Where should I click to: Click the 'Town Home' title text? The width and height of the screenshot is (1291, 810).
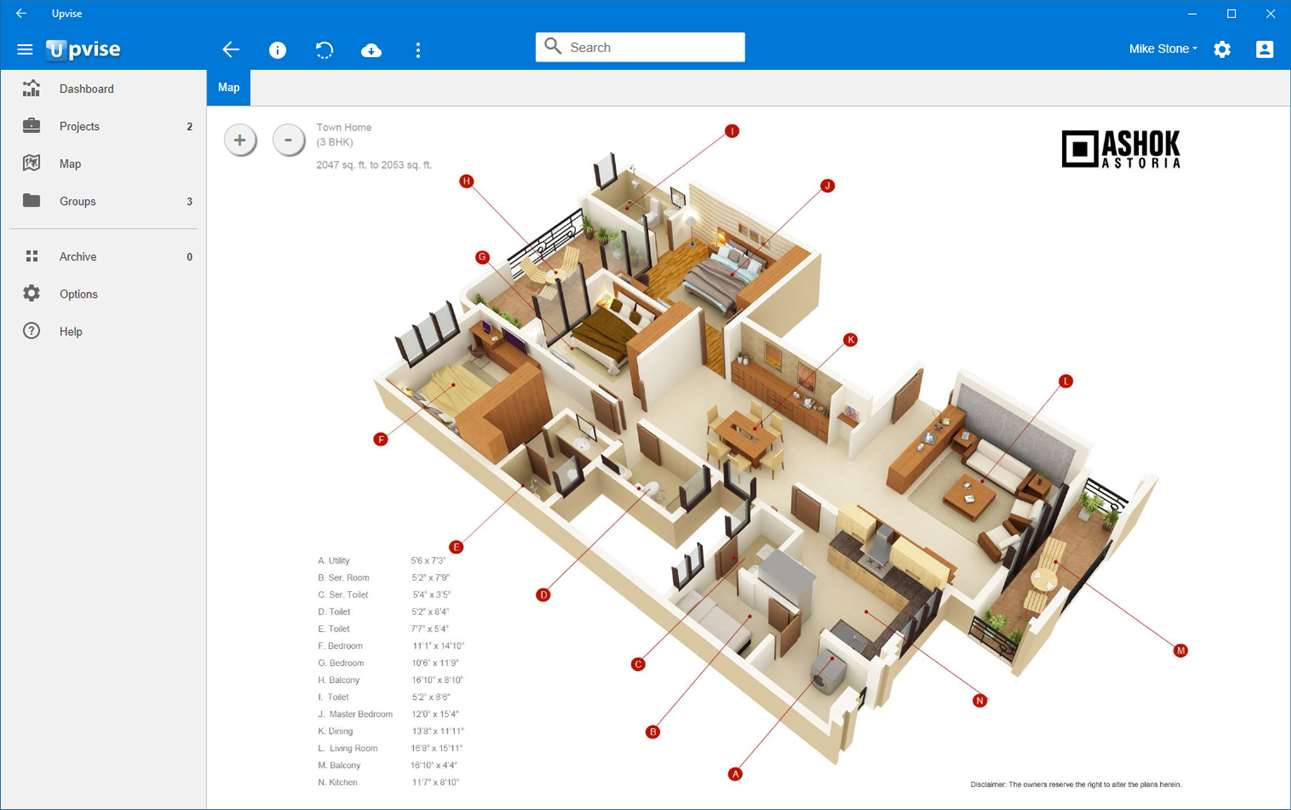[x=344, y=128]
